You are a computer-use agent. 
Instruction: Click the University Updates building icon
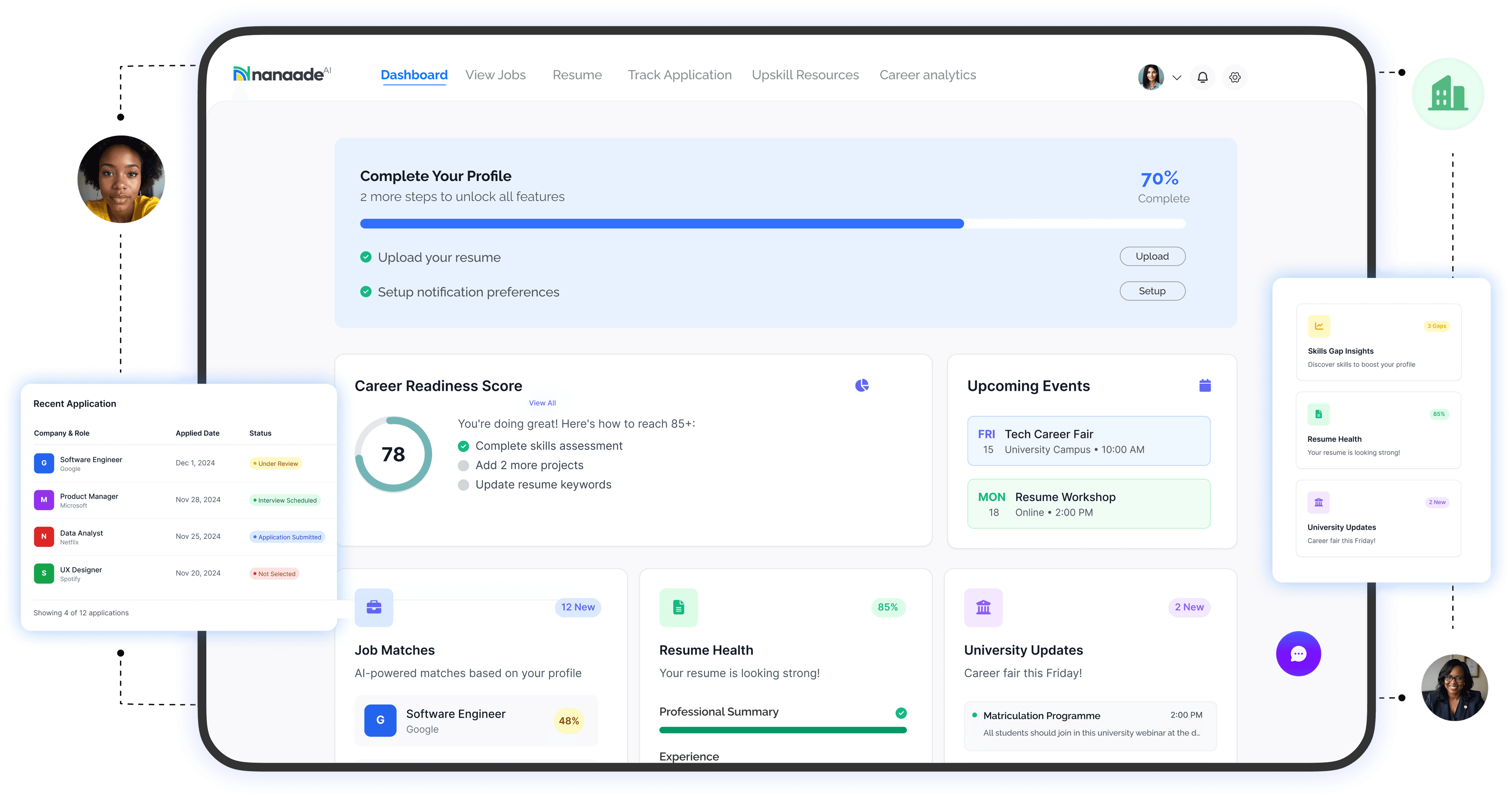click(x=983, y=607)
